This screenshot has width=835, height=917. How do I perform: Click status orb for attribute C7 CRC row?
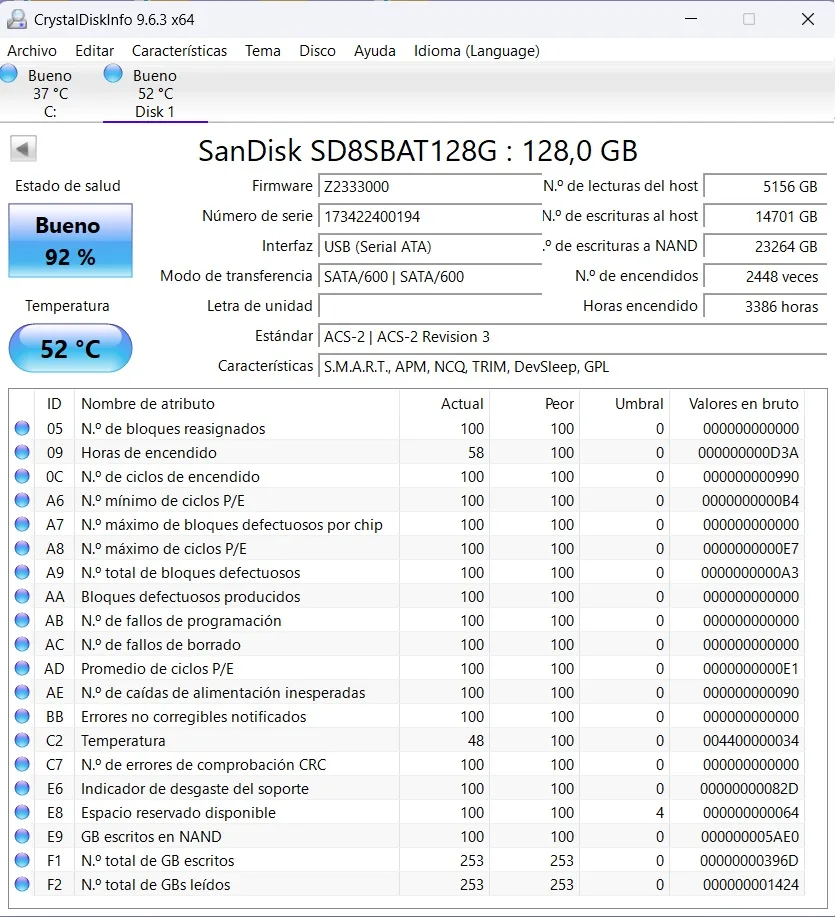point(22,764)
